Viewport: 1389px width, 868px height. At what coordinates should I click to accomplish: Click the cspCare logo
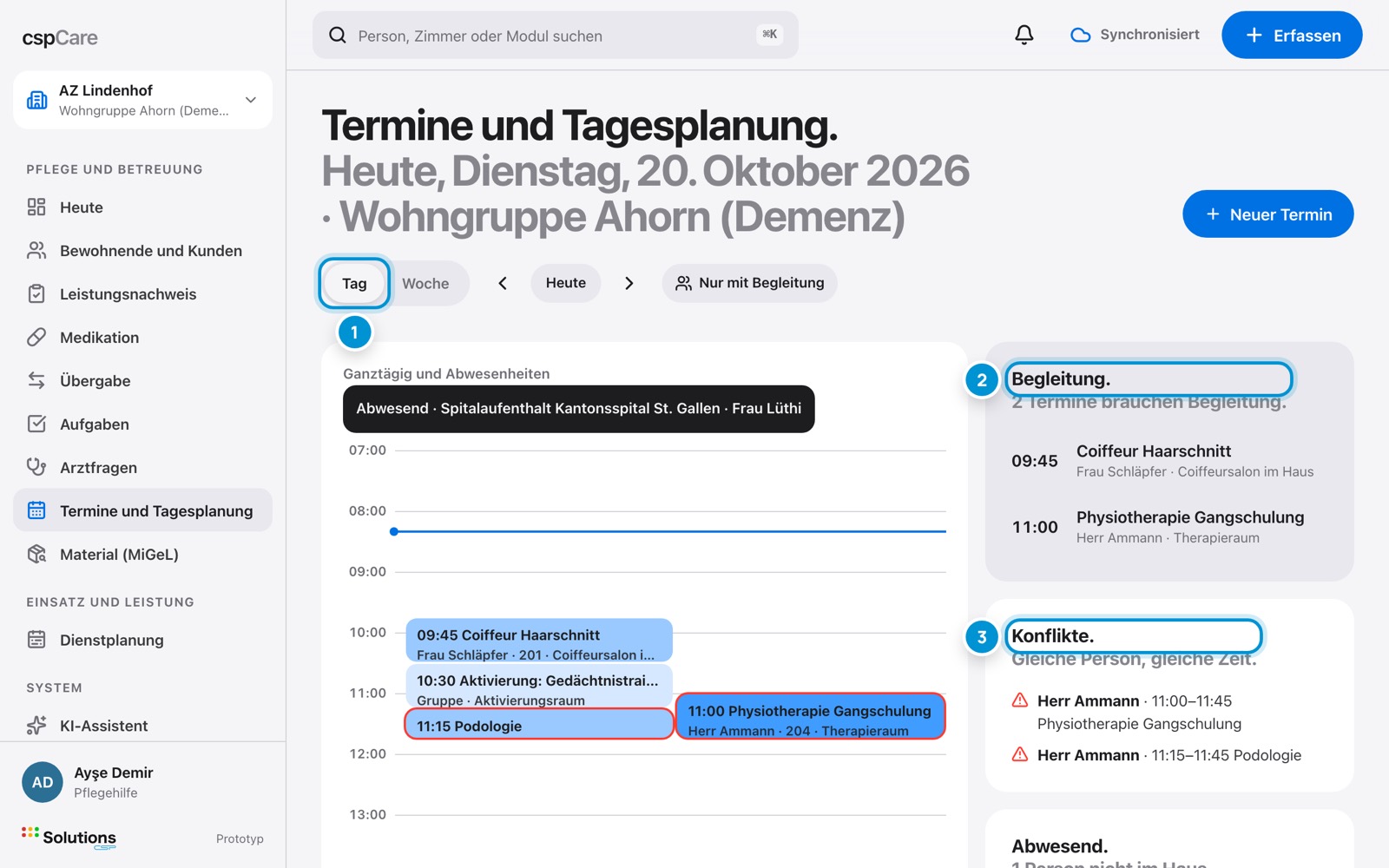[60, 37]
